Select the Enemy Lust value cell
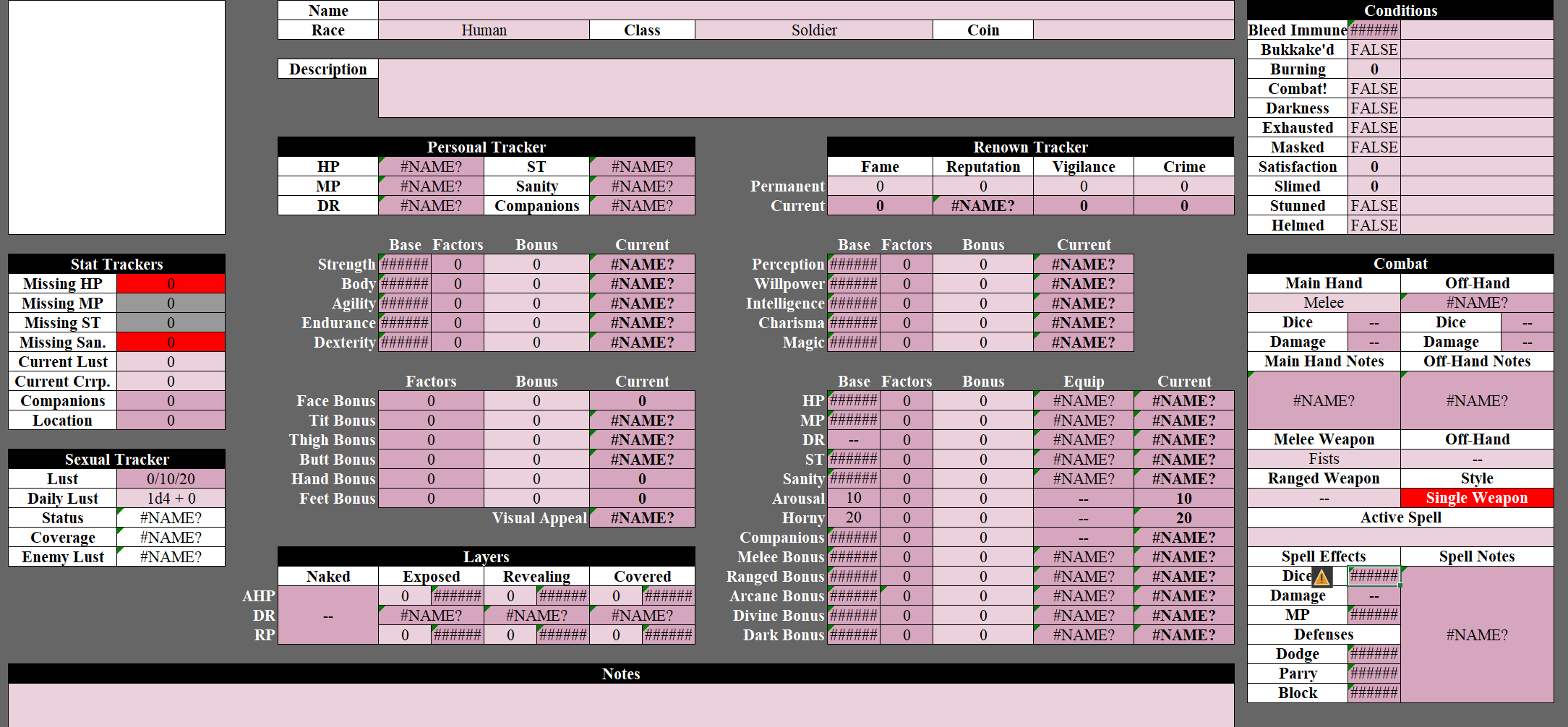This screenshot has height=727, width=1568. 171,556
